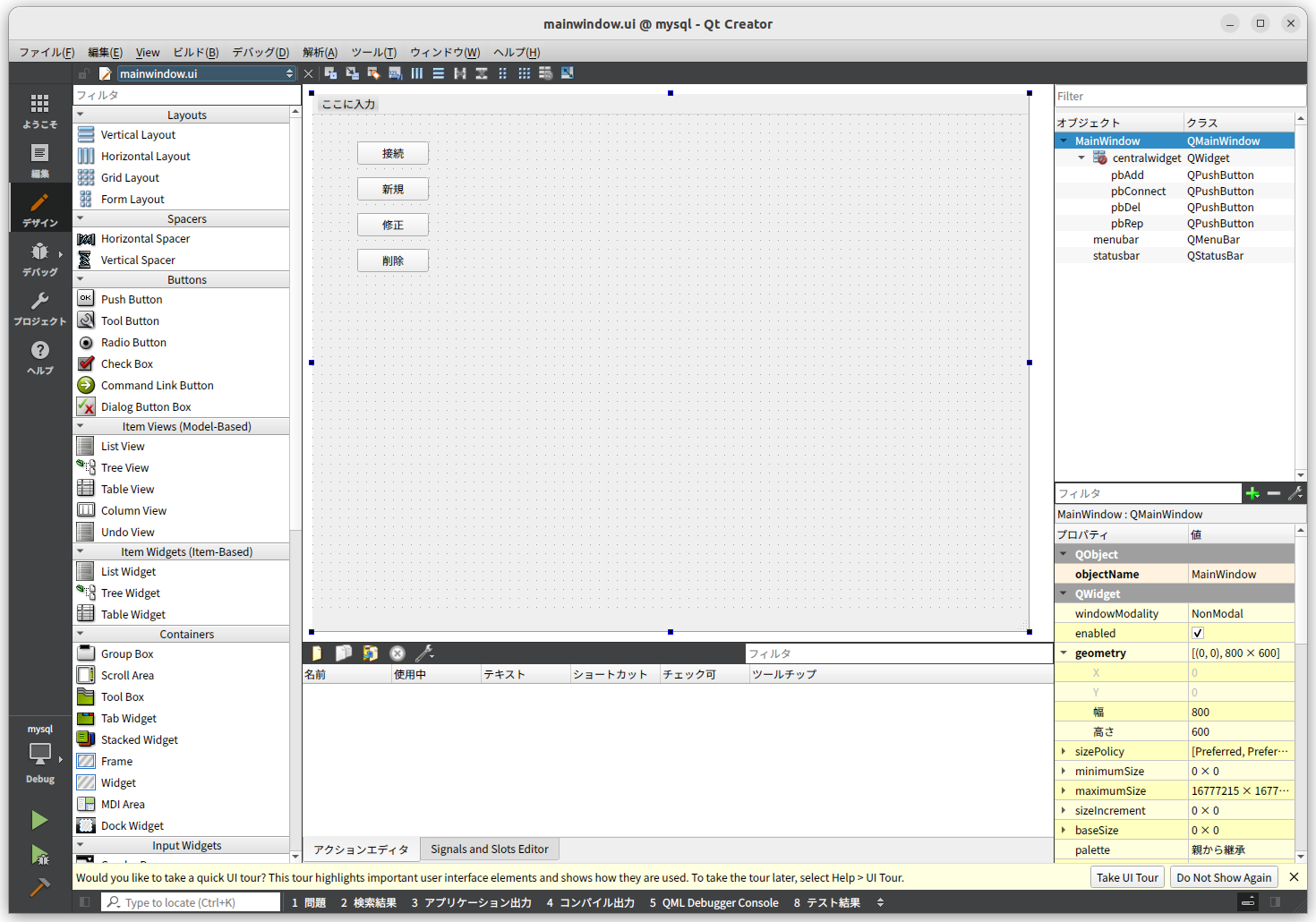Switch to Signals and Slots Editor tab
This screenshot has width=1316, height=922.
click(489, 849)
